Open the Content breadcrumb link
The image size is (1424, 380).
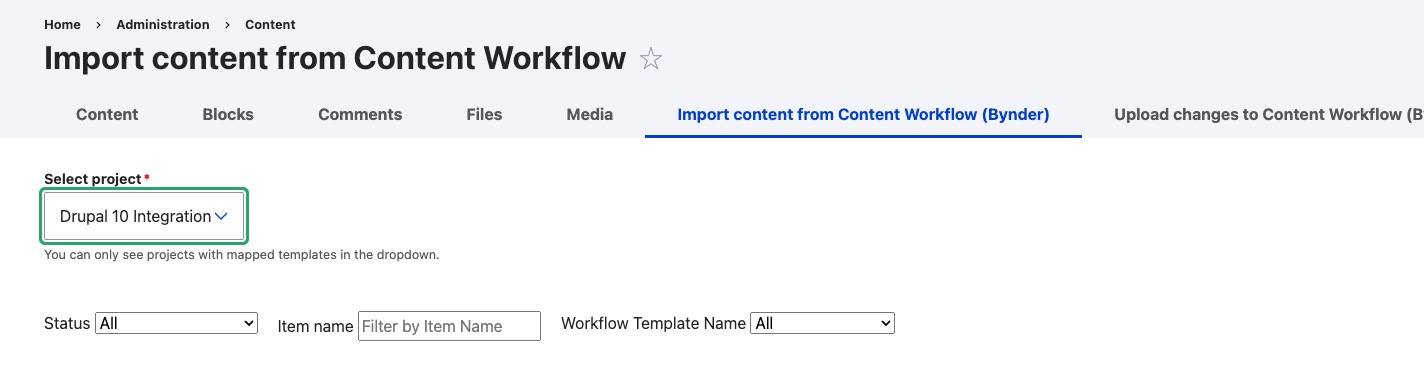point(270,24)
